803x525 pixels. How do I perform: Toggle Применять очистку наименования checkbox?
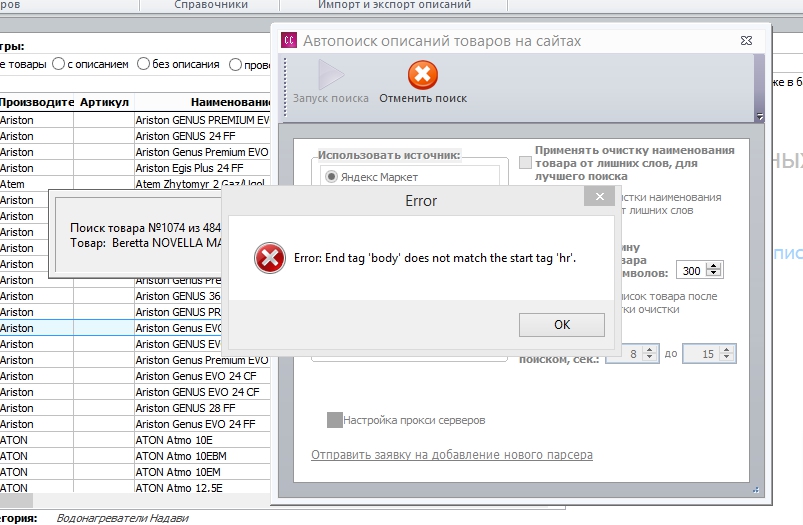(x=525, y=163)
